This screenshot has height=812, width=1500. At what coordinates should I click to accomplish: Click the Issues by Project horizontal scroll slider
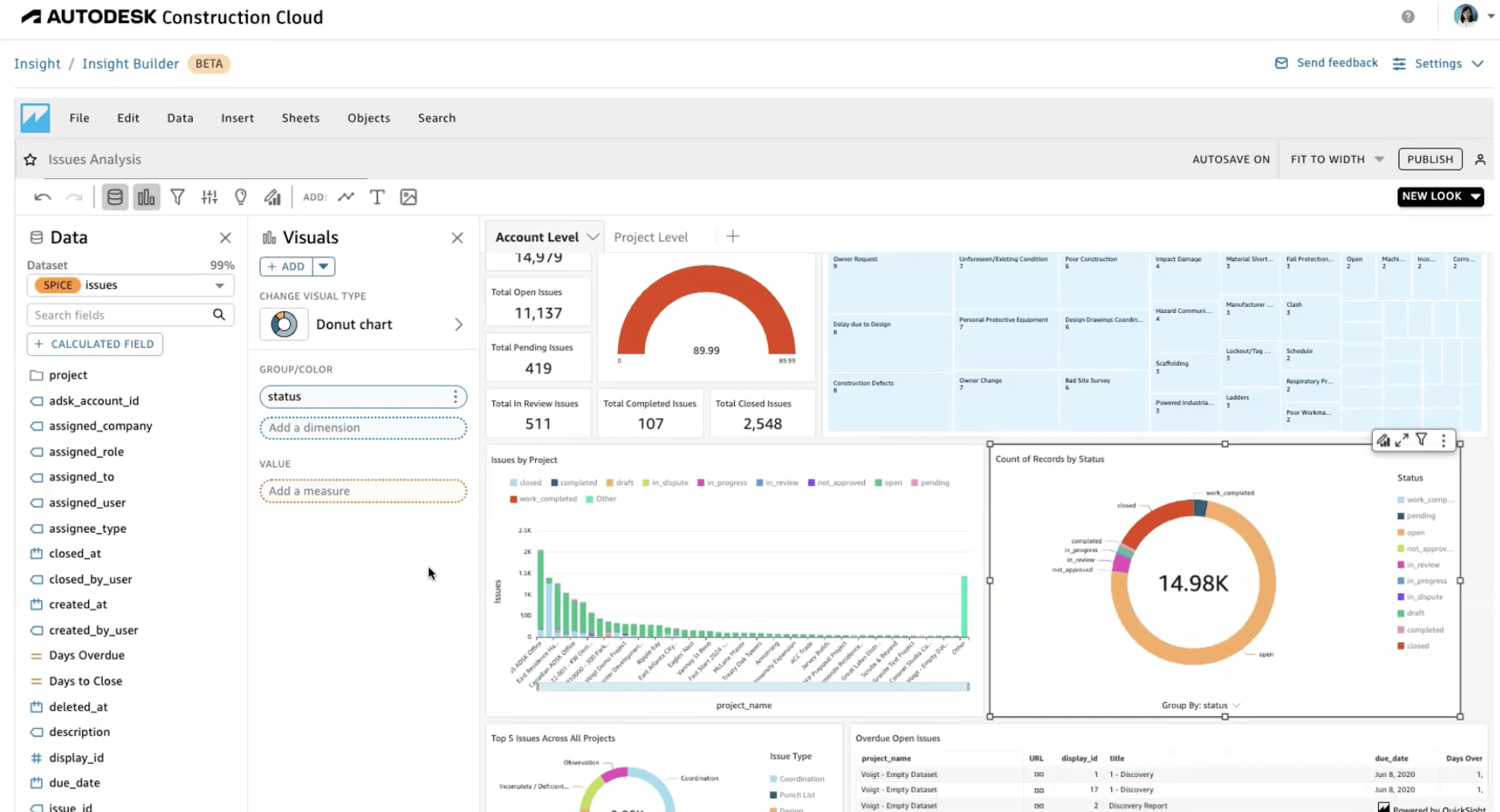[753, 686]
